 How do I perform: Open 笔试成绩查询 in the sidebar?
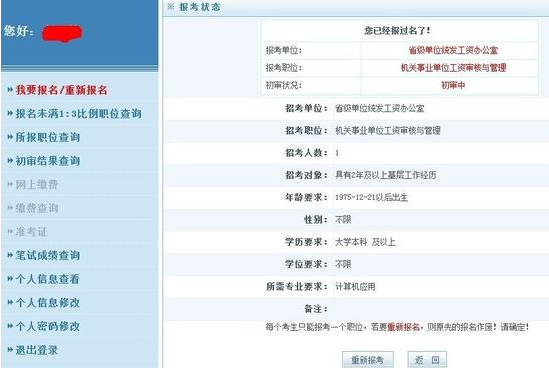(x=48, y=256)
